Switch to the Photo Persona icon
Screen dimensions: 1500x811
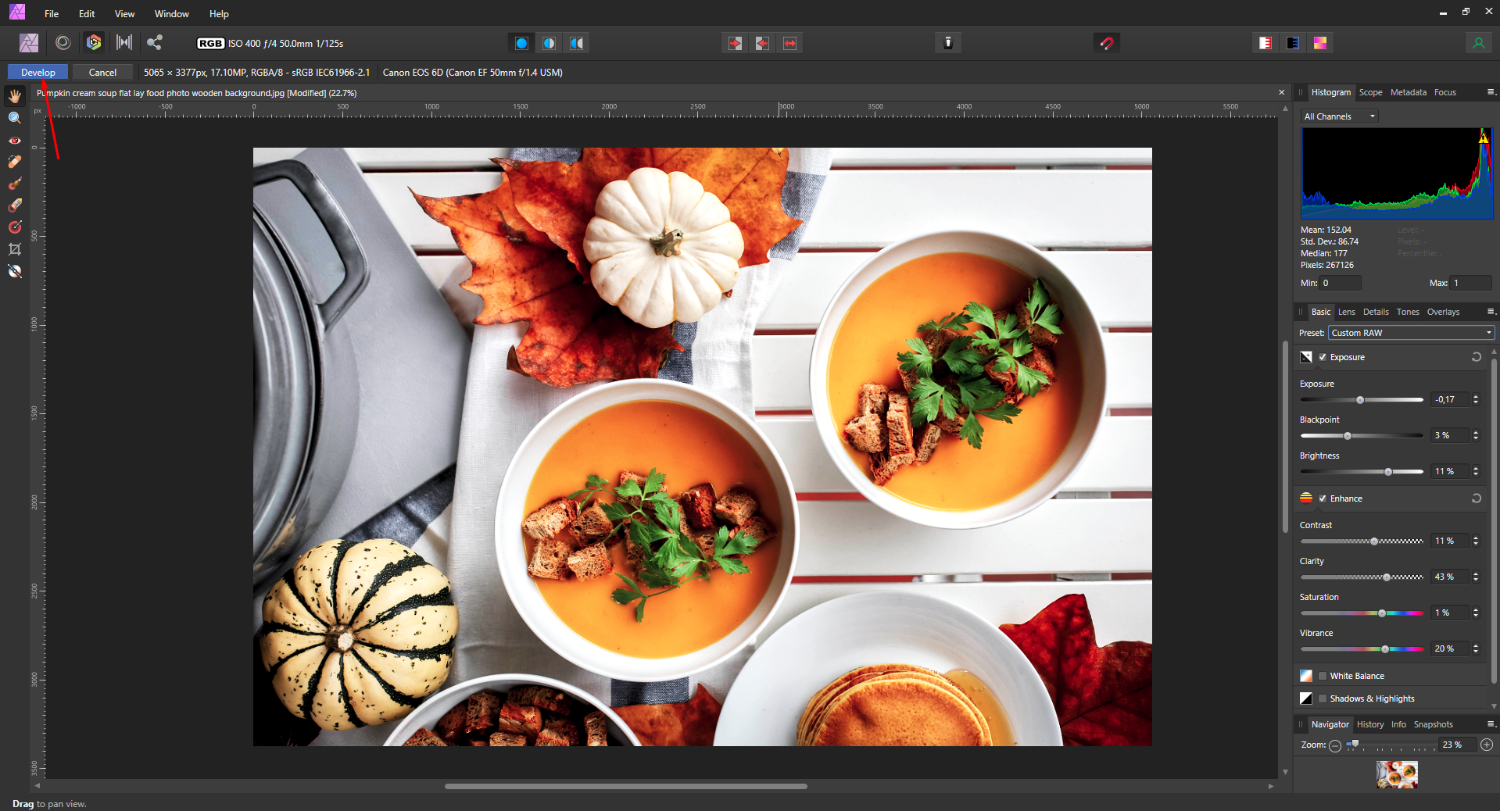29,42
